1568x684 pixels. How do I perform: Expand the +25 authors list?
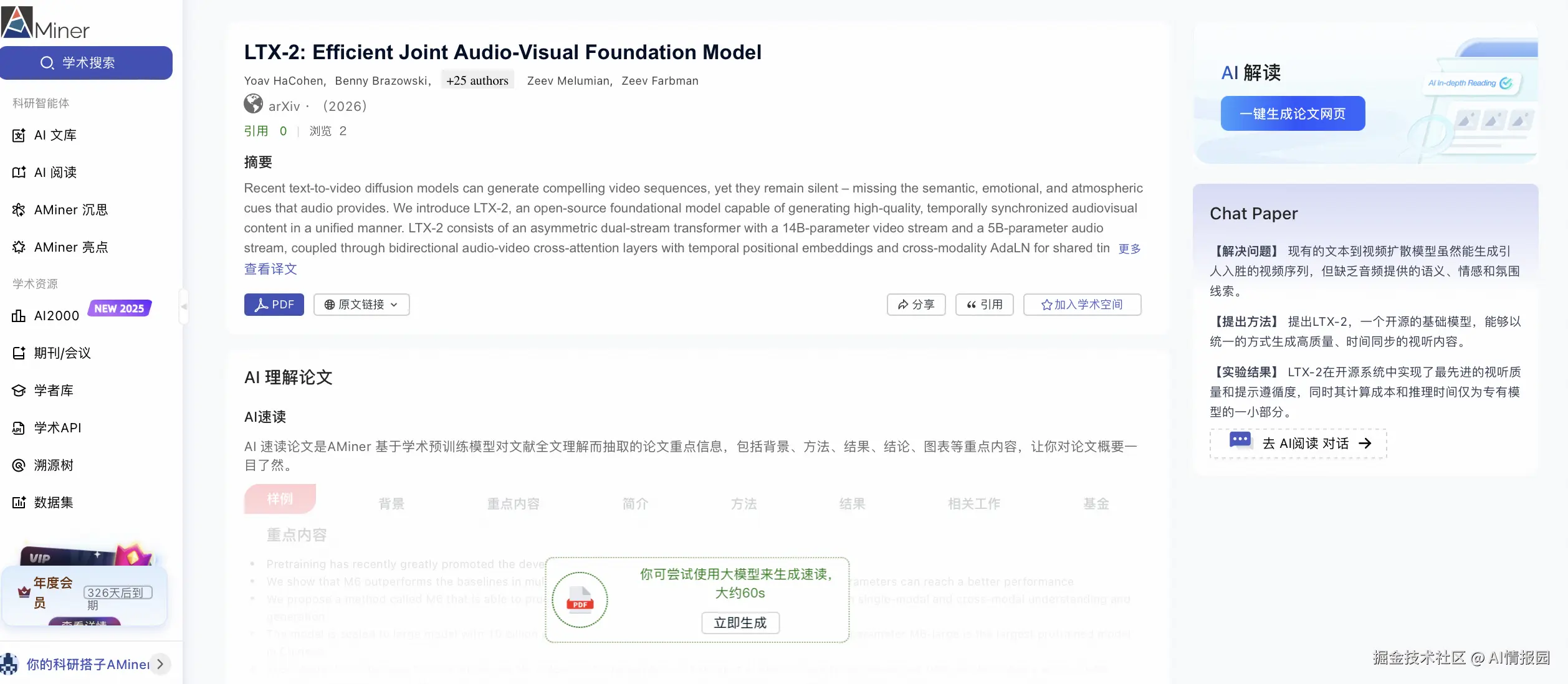477,80
